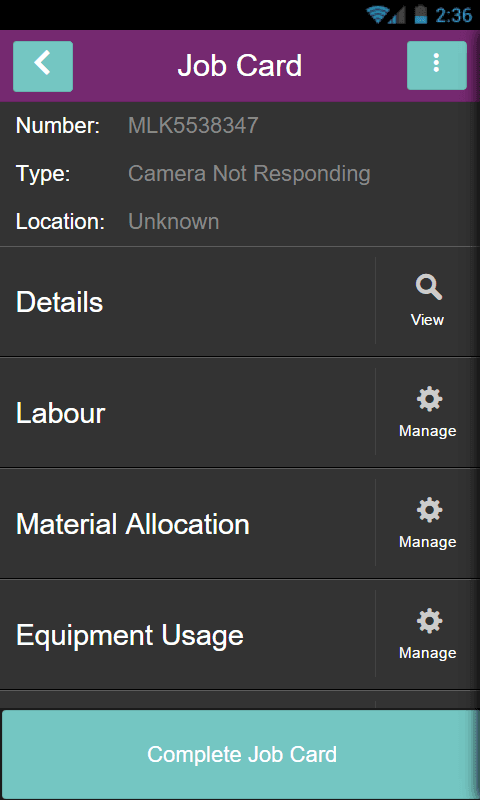
Task: Click the Material Allocation gear icon
Action: click(430, 510)
